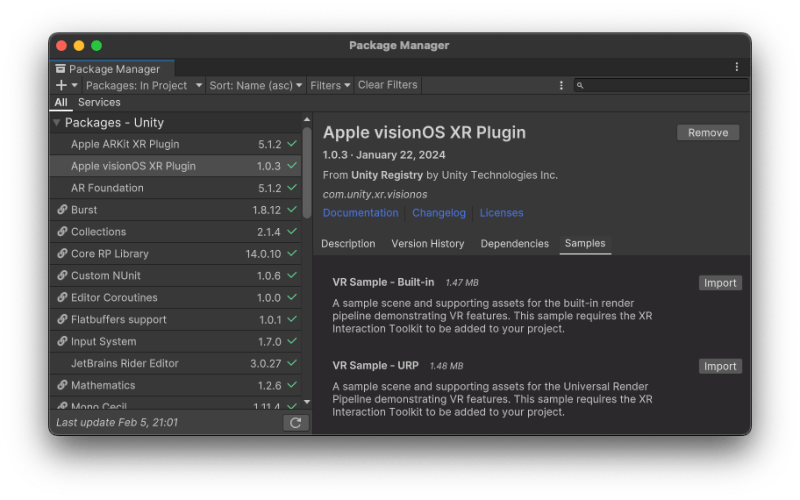The height and width of the screenshot is (500, 800).
Task: Open toolbar more options kebab beside search
Action: [x=561, y=85]
